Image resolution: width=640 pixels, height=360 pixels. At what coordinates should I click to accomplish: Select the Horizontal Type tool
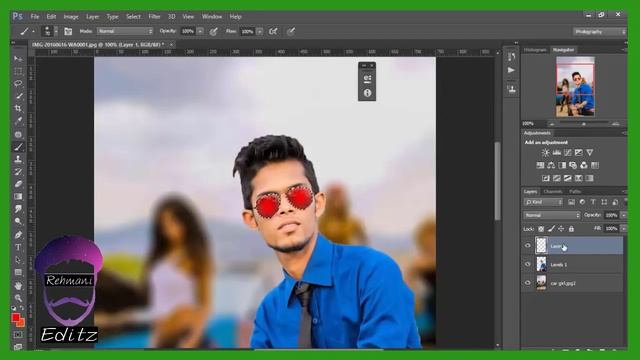[x=18, y=247]
